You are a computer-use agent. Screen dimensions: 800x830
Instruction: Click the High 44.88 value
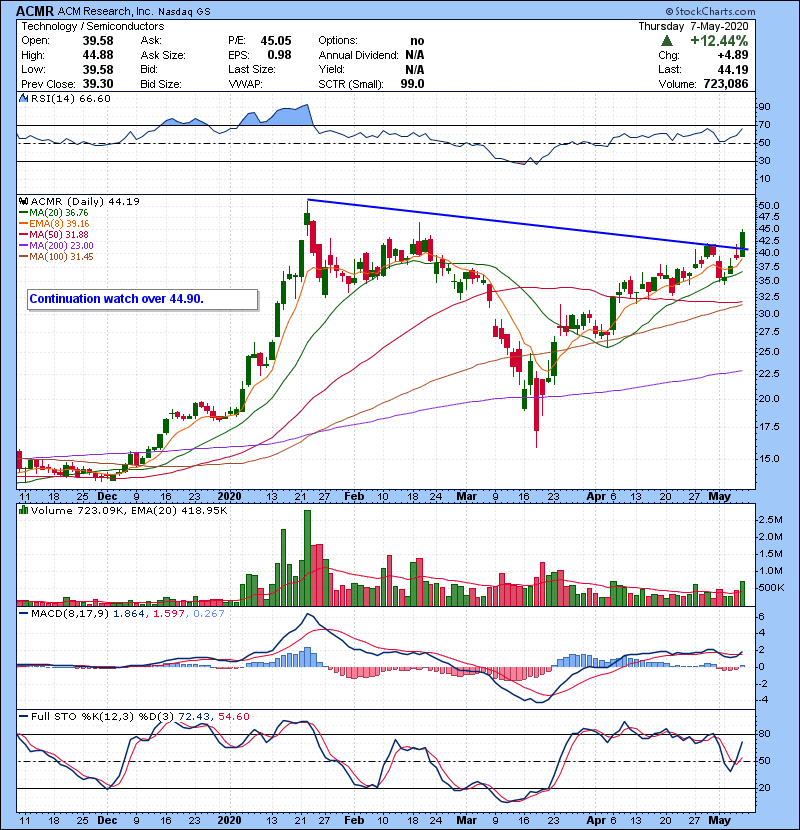[98, 55]
